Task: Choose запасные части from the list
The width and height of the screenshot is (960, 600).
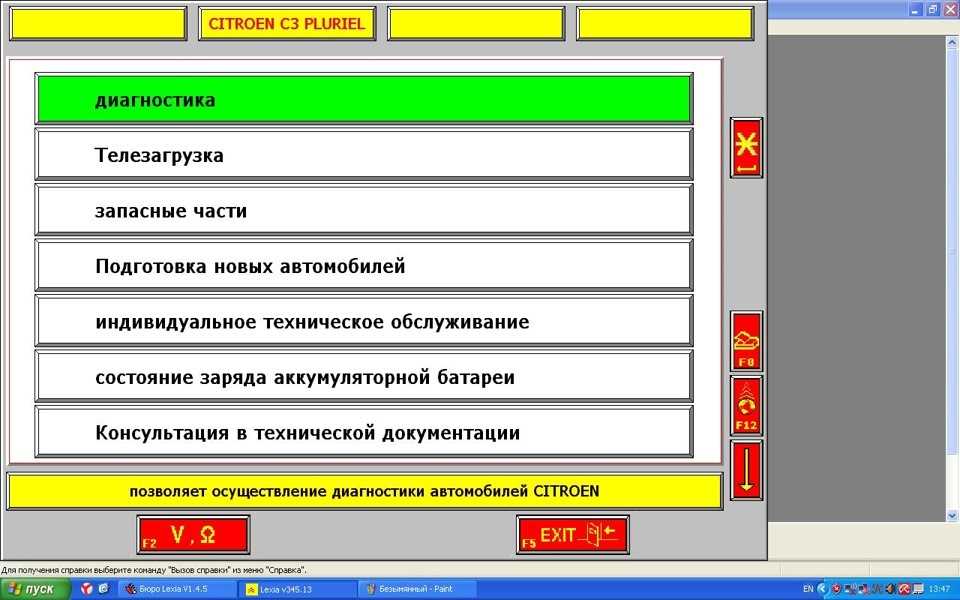Action: 364,210
